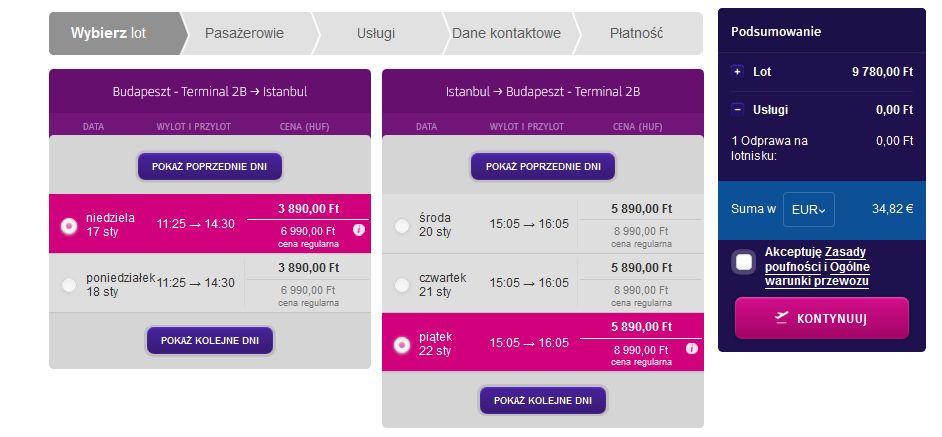Open Zasady poufności link

tap(816, 259)
